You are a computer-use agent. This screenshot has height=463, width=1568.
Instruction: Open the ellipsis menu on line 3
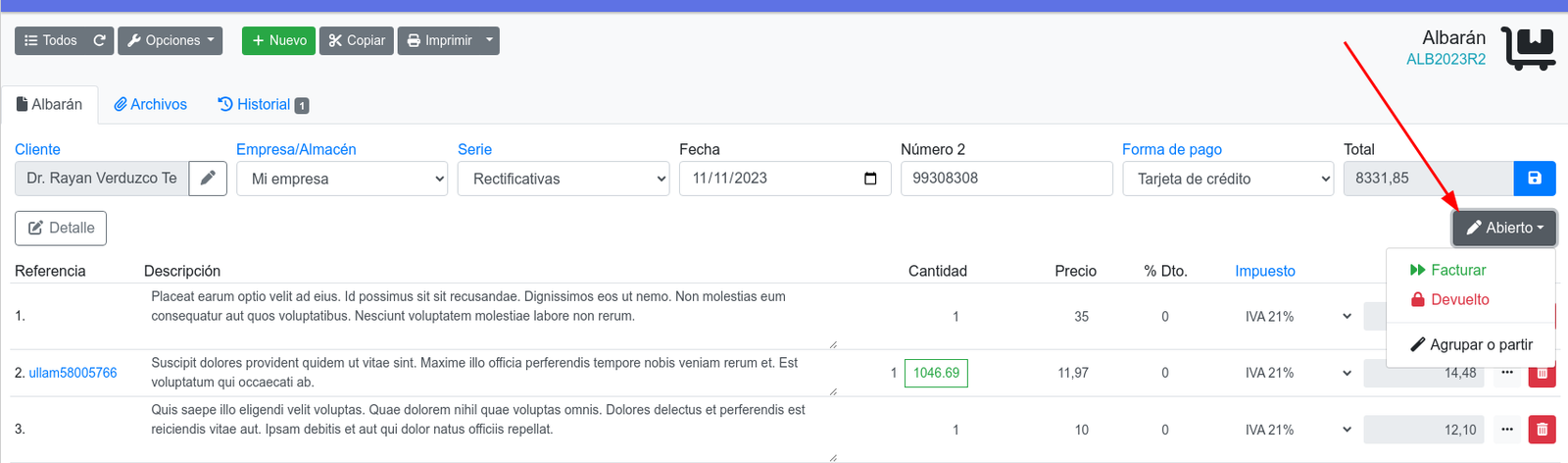pyautogui.click(x=1507, y=430)
